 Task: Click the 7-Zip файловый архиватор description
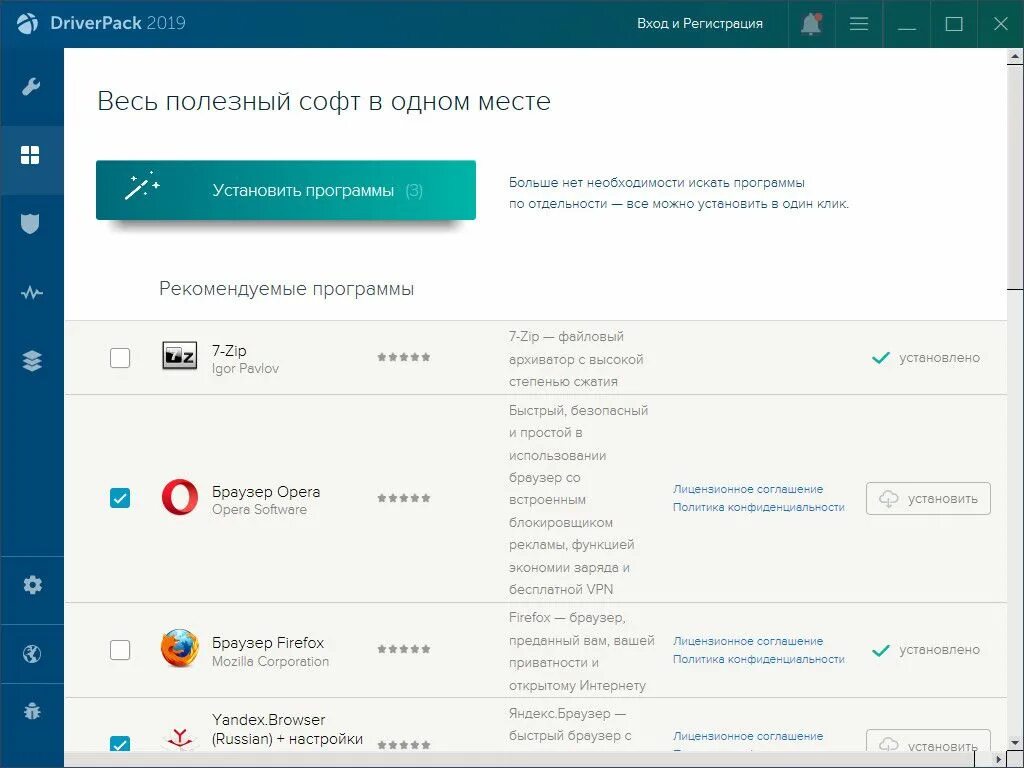[576, 359]
